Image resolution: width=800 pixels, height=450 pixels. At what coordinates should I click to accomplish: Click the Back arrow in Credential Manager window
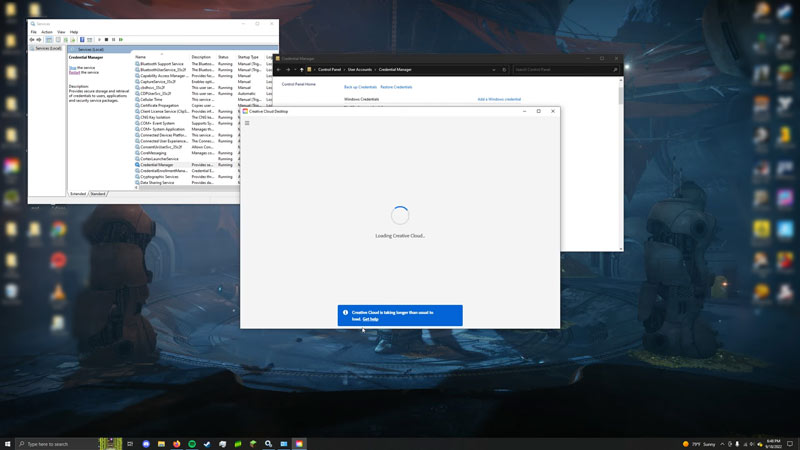tap(279, 70)
